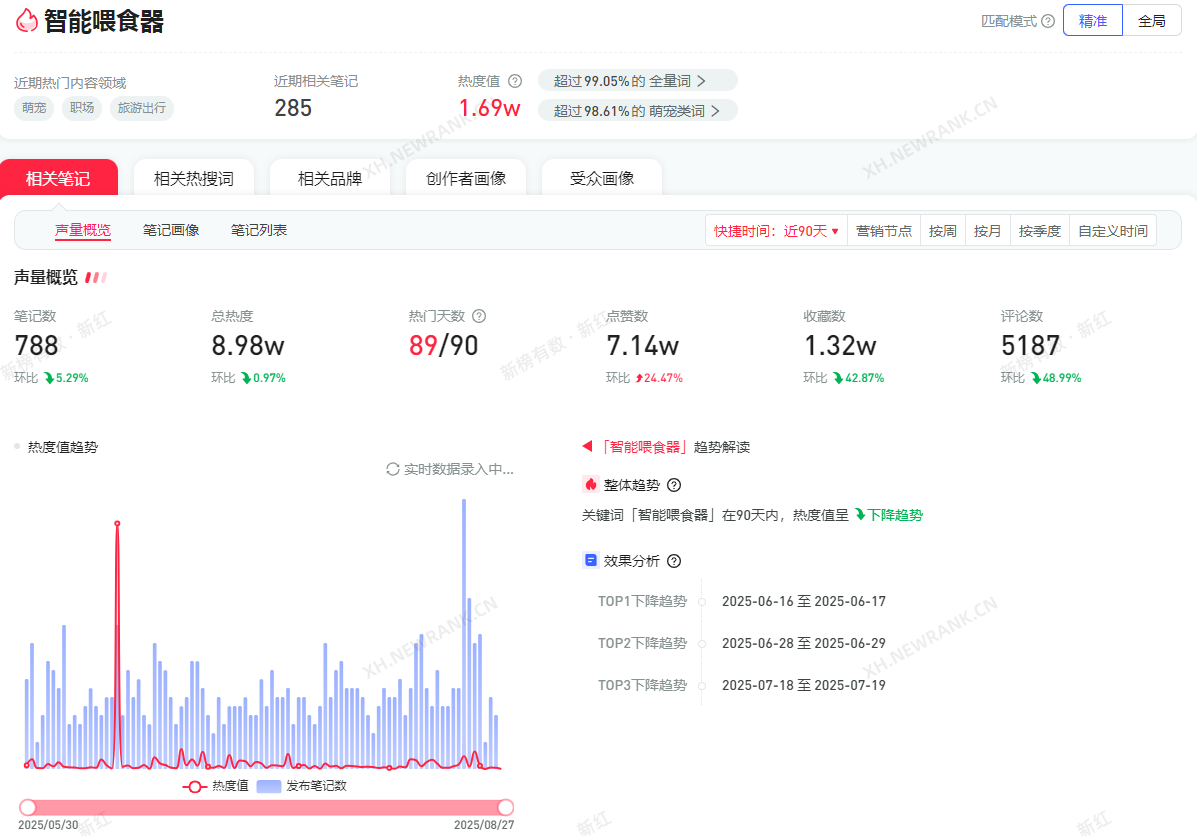Click the help icon next to 热度值
This screenshot has width=1197, height=836.
click(x=515, y=81)
